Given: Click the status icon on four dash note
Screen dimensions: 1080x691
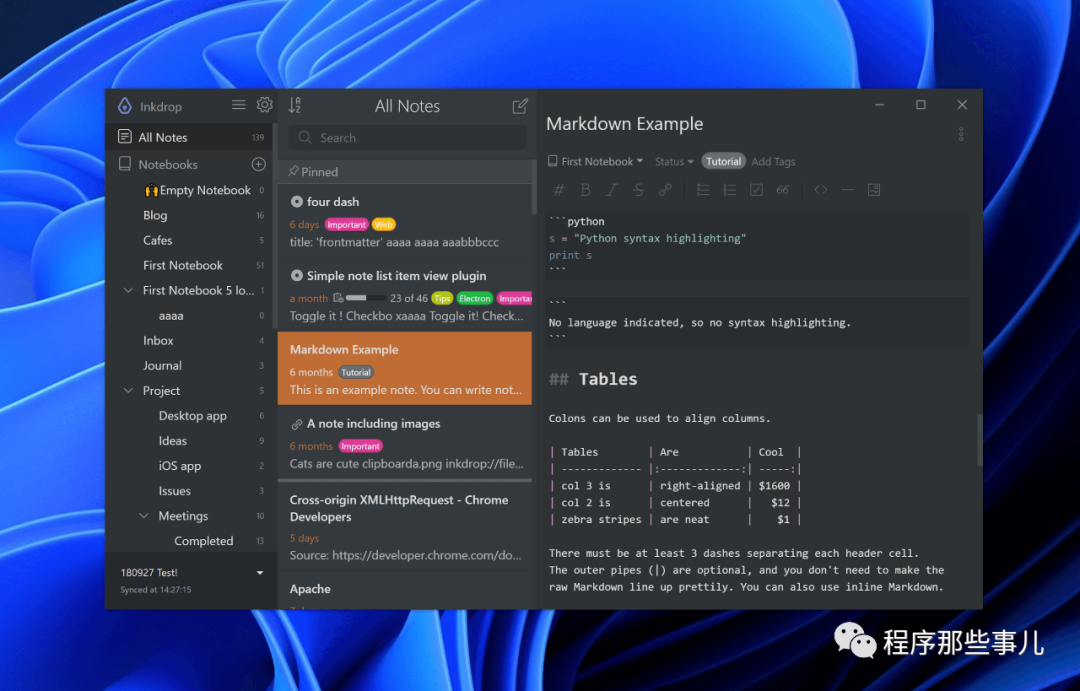Looking at the screenshot, I should (297, 202).
